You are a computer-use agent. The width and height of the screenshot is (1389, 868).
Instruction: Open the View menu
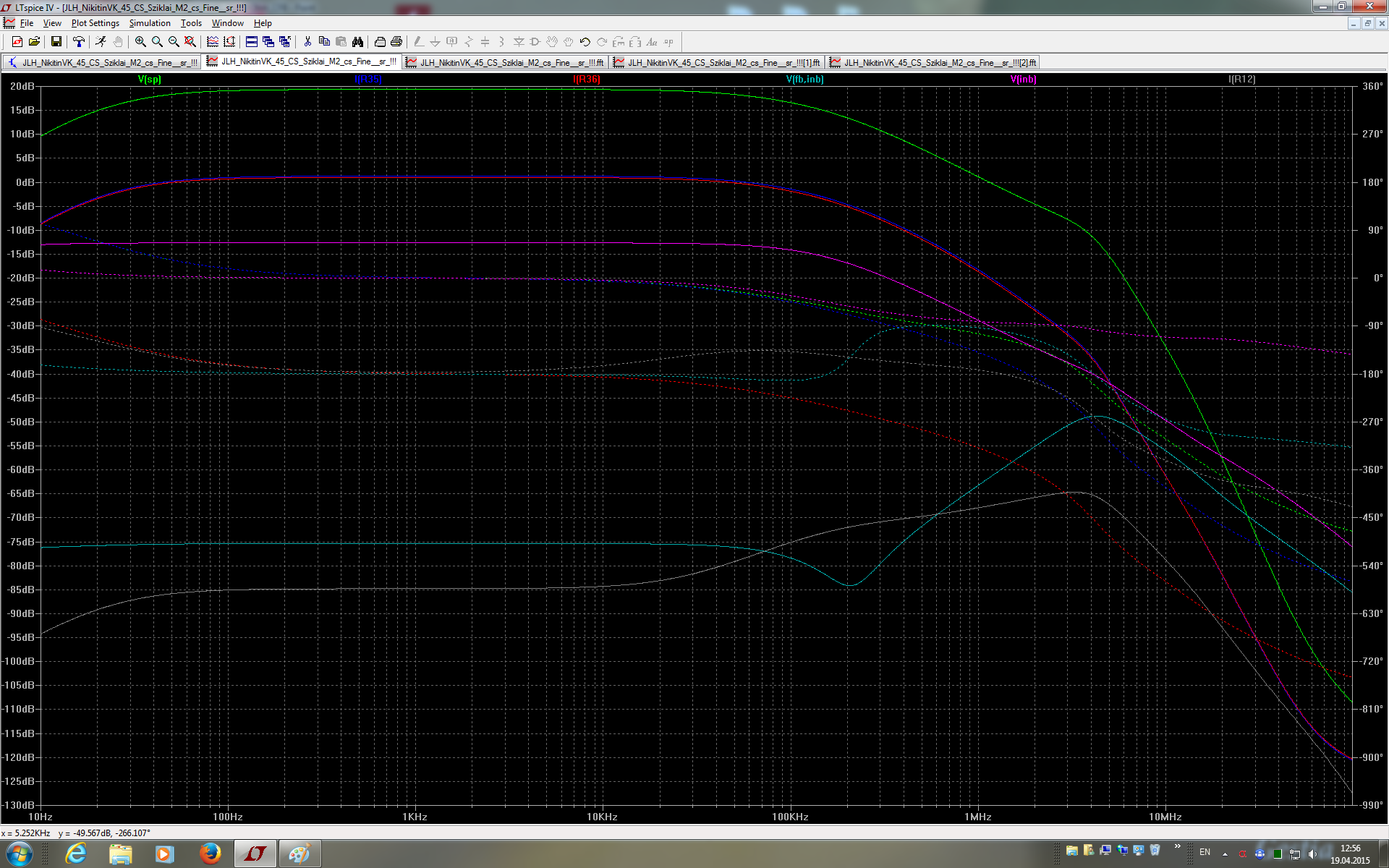[x=52, y=23]
